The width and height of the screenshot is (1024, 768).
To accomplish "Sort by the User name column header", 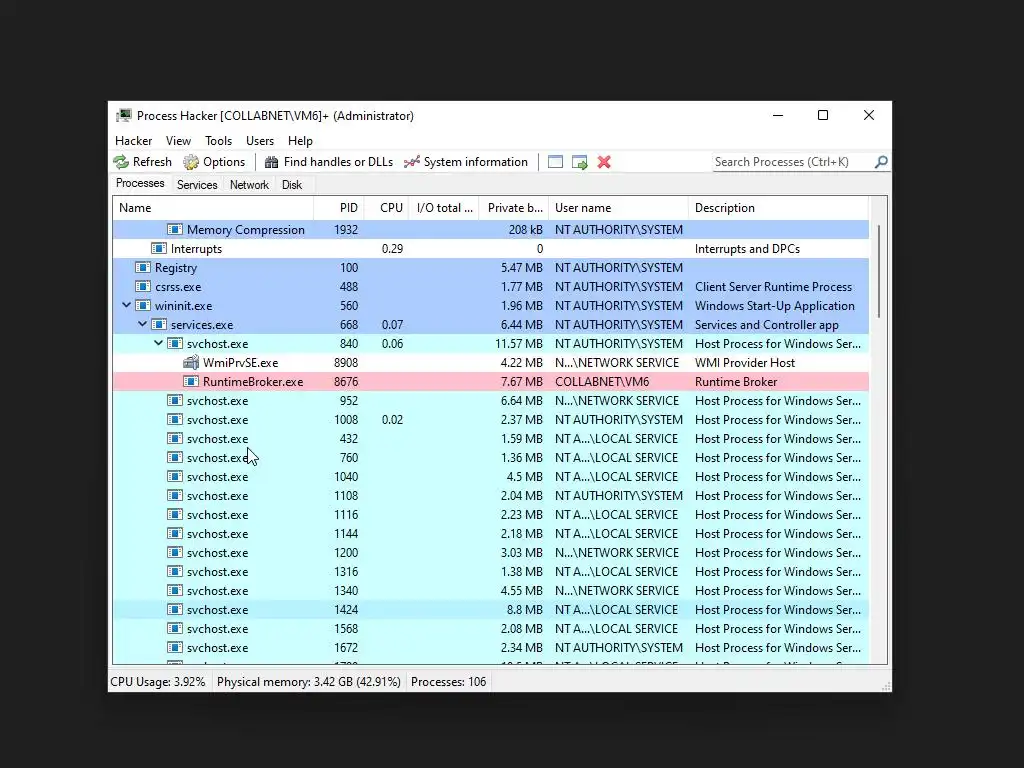I will (x=618, y=208).
